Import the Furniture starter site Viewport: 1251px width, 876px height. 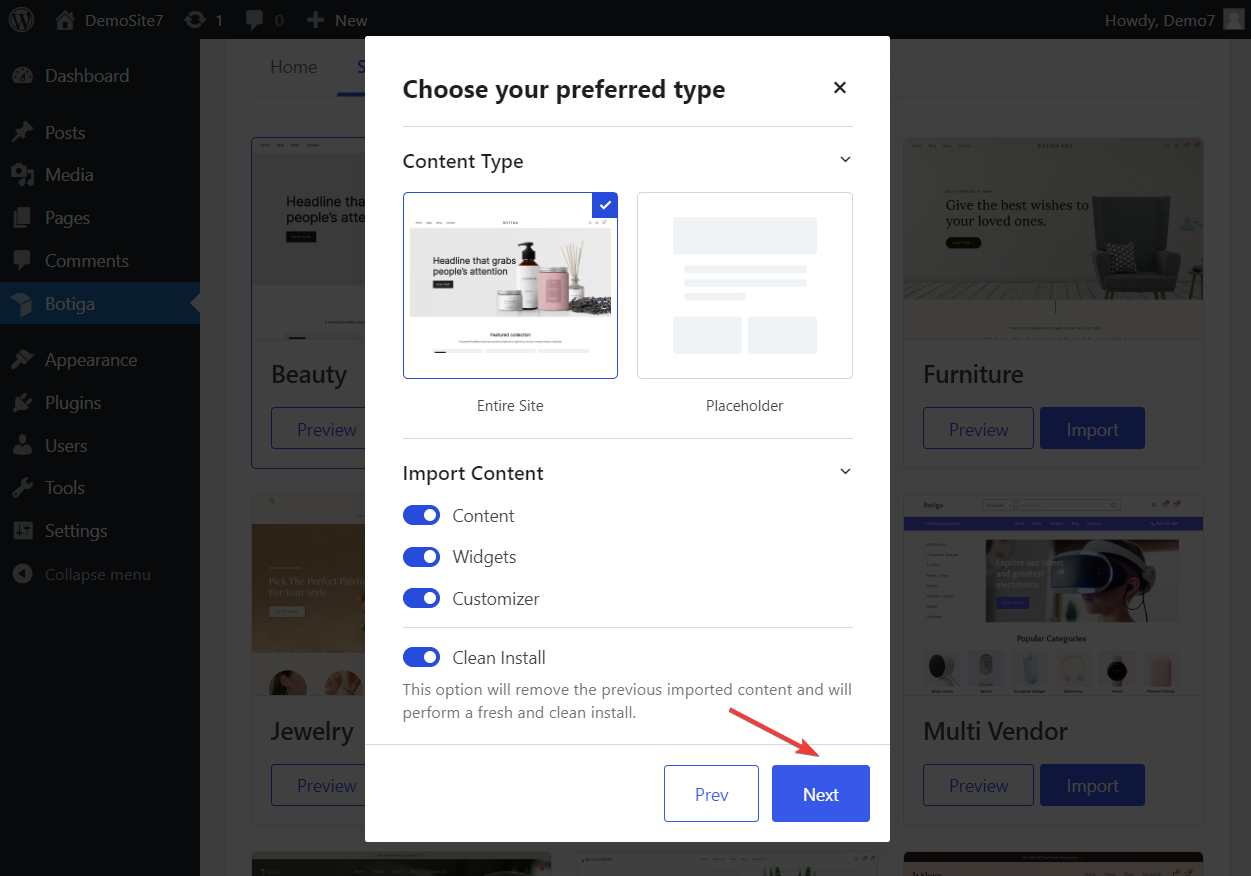point(1092,428)
